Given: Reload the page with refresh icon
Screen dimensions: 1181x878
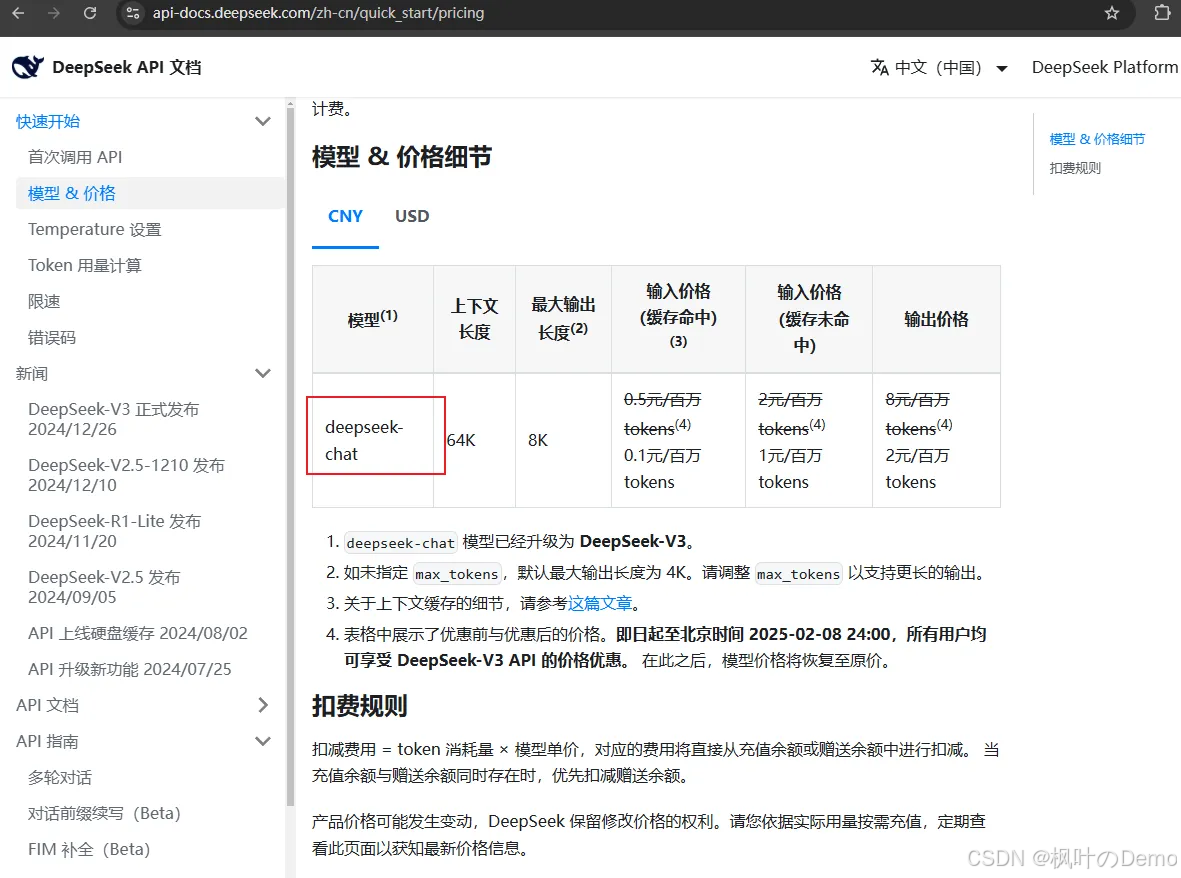Looking at the screenshot, I should click(90, 13).
